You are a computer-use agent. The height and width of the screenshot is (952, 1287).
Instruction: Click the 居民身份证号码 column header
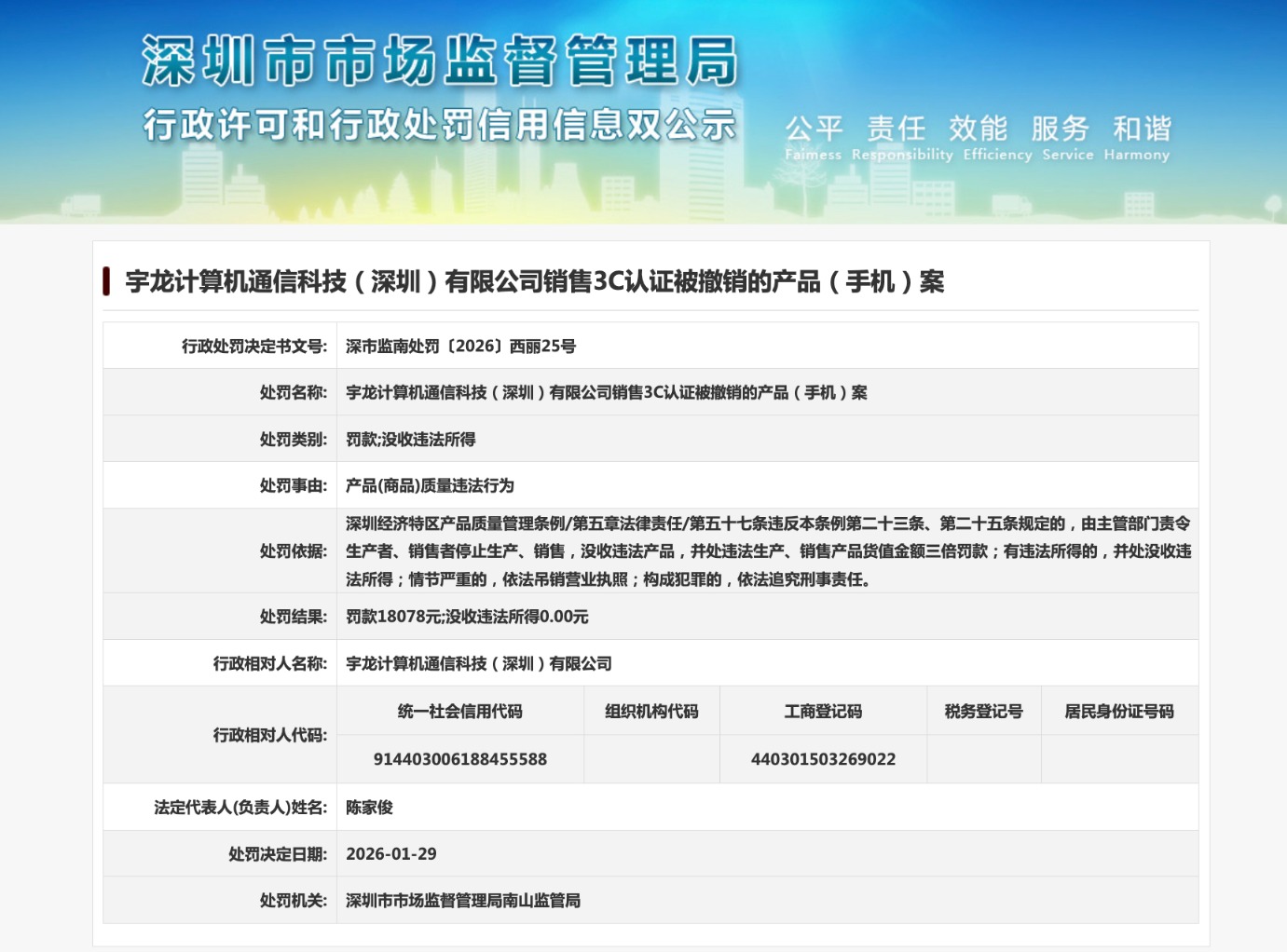point(1119,712)
